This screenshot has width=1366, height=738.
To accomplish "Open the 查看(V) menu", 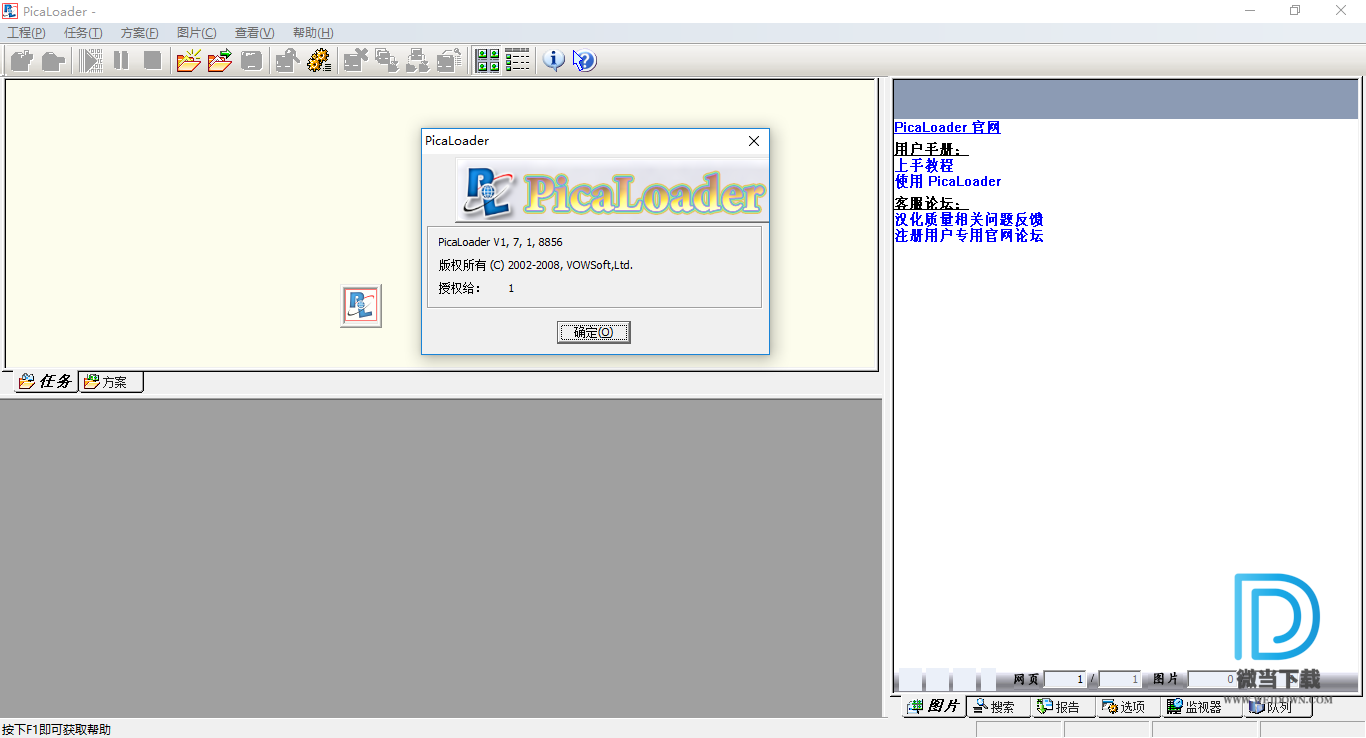I will click(x=254, y=33).
